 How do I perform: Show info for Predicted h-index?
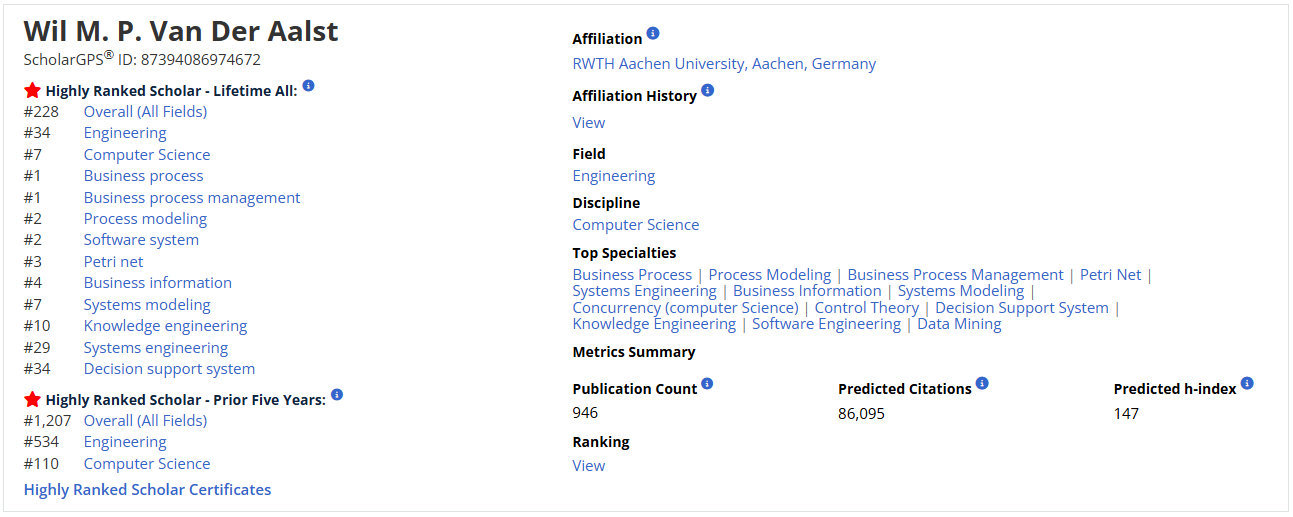point(1247,383)
